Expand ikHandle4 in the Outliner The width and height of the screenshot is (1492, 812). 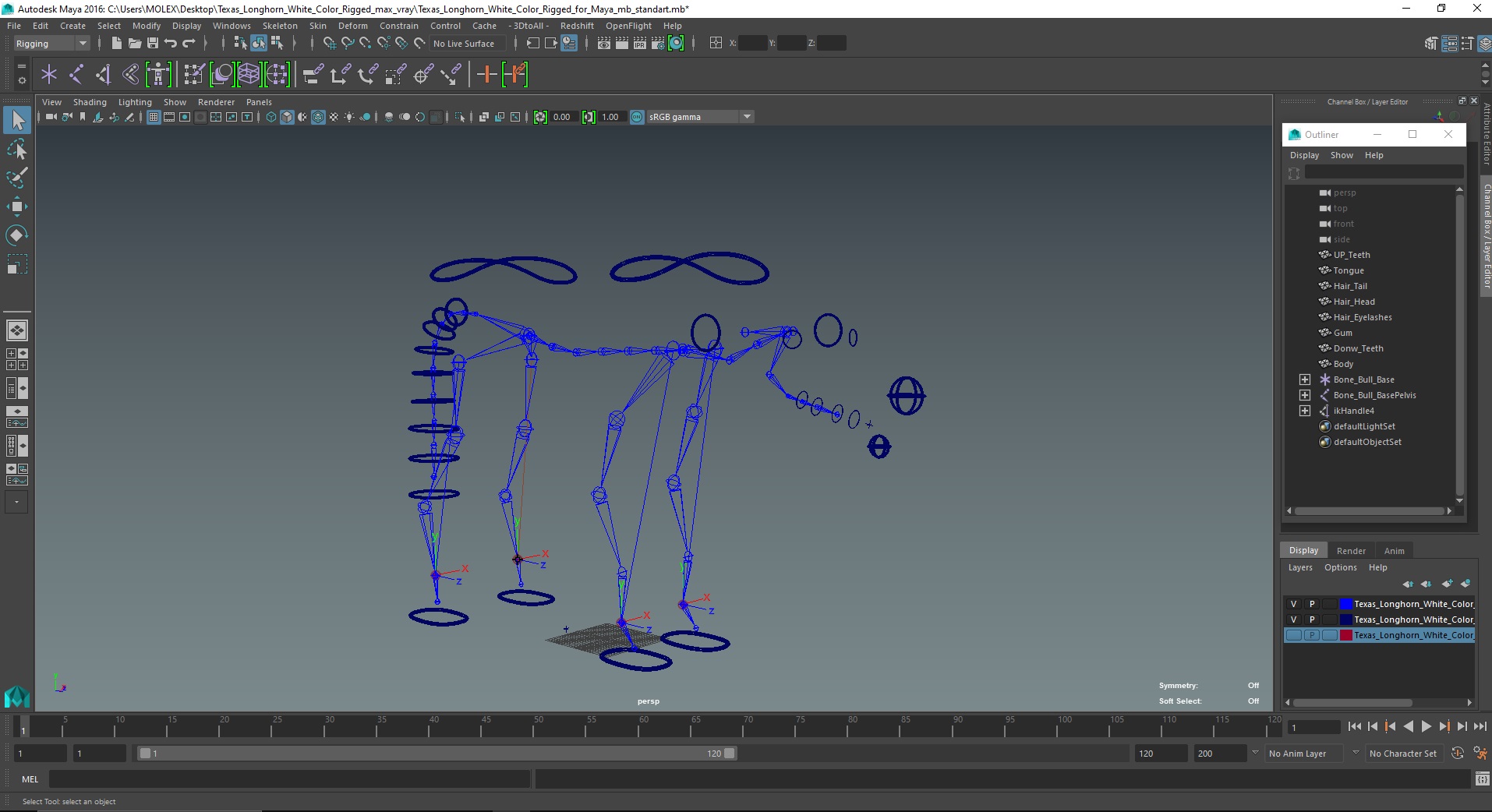click(x=1305, y=411)
